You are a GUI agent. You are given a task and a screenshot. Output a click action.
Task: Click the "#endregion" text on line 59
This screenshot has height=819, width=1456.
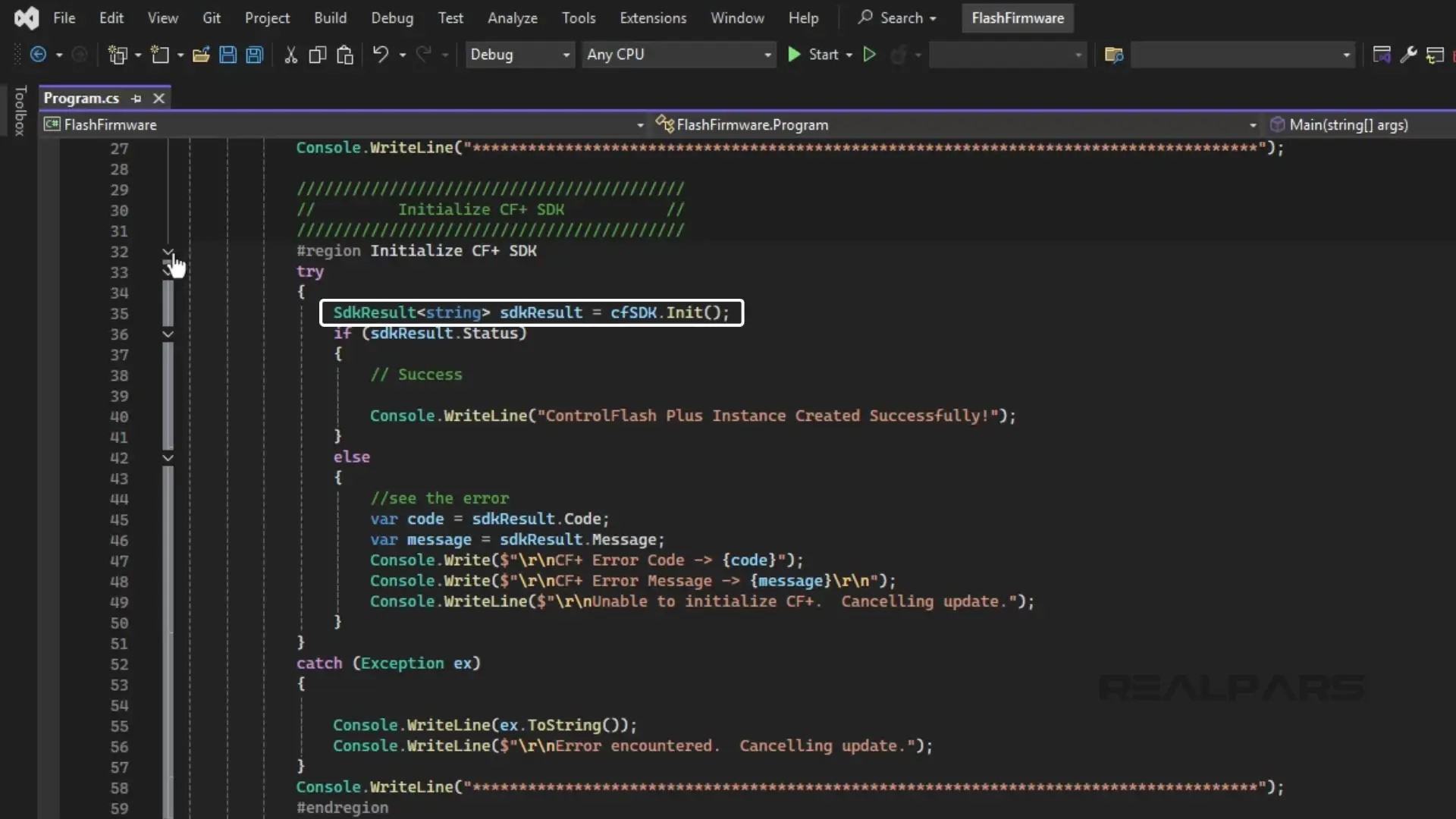[342, 808]
